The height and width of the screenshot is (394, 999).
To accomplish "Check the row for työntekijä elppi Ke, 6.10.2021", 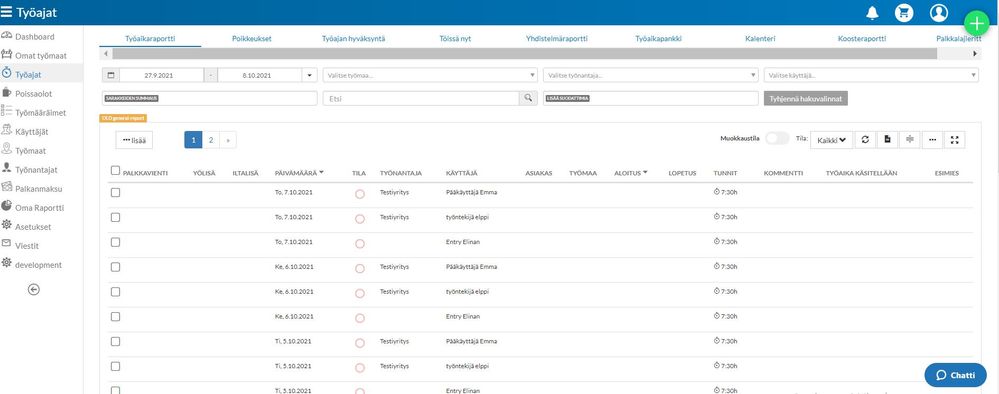I will click(x=115, y=291).
